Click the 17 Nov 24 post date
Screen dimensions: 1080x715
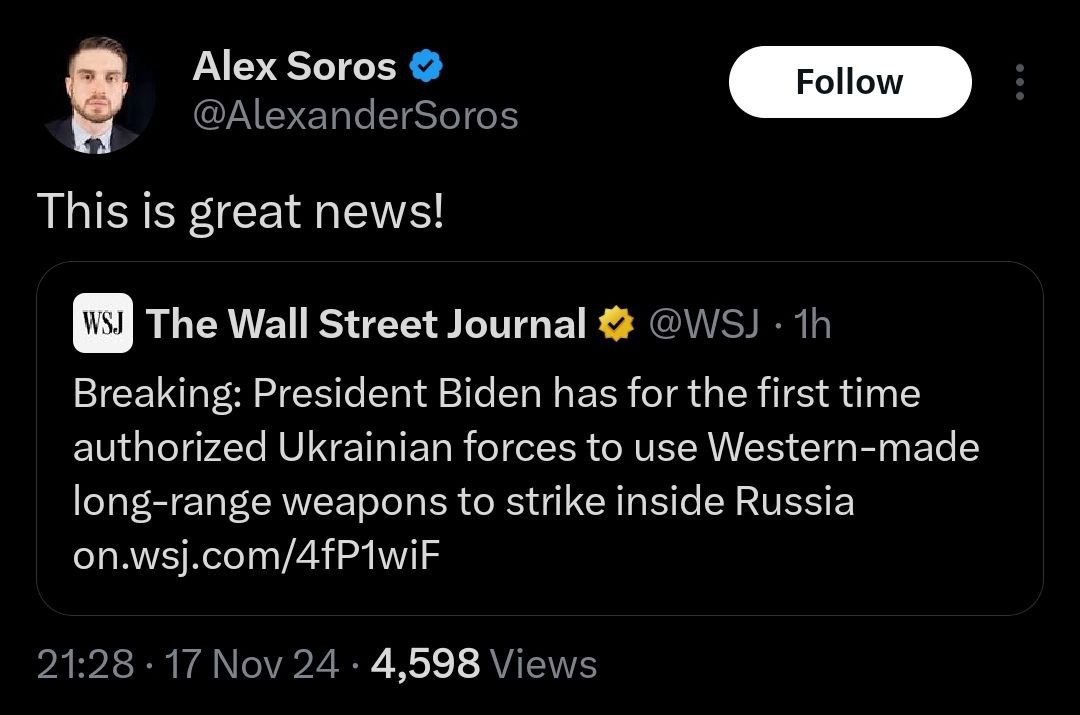pyautogui.click(x=253, y=664)
